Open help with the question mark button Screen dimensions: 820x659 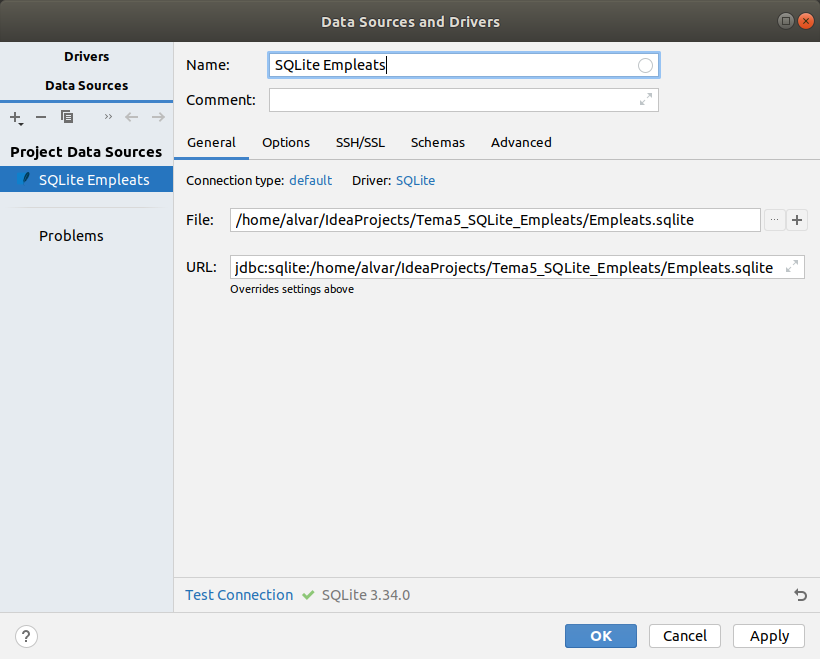coord(27,636)
